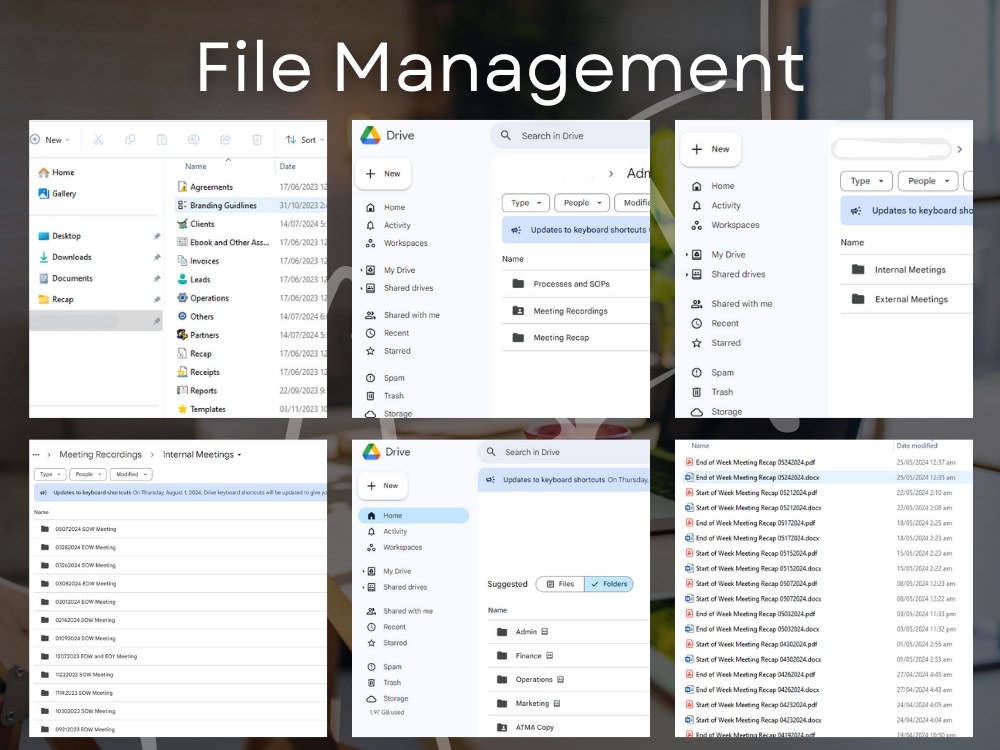The image size is (1000, 750).
Task: Click the Share icon in File Explorer toolbar
Action: click(x=225, y=140)
